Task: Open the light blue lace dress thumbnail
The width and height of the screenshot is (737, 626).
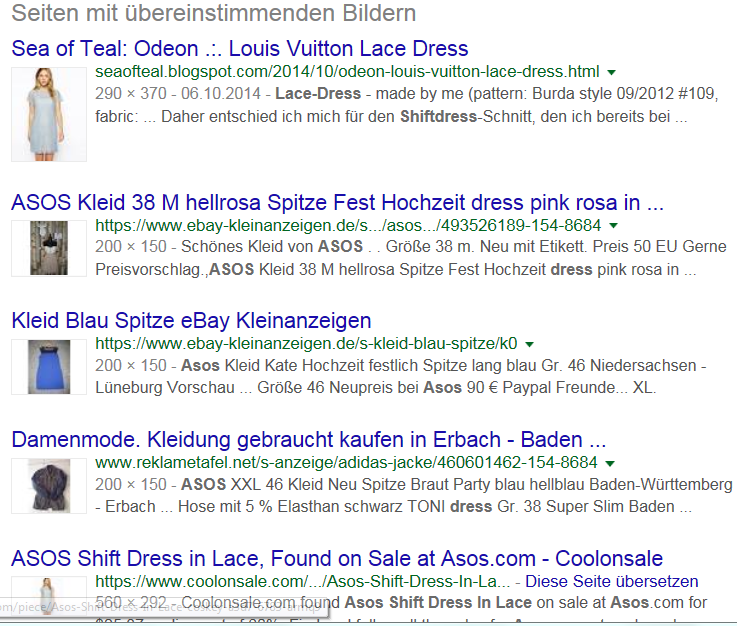Action: click(x=49, y=114)
